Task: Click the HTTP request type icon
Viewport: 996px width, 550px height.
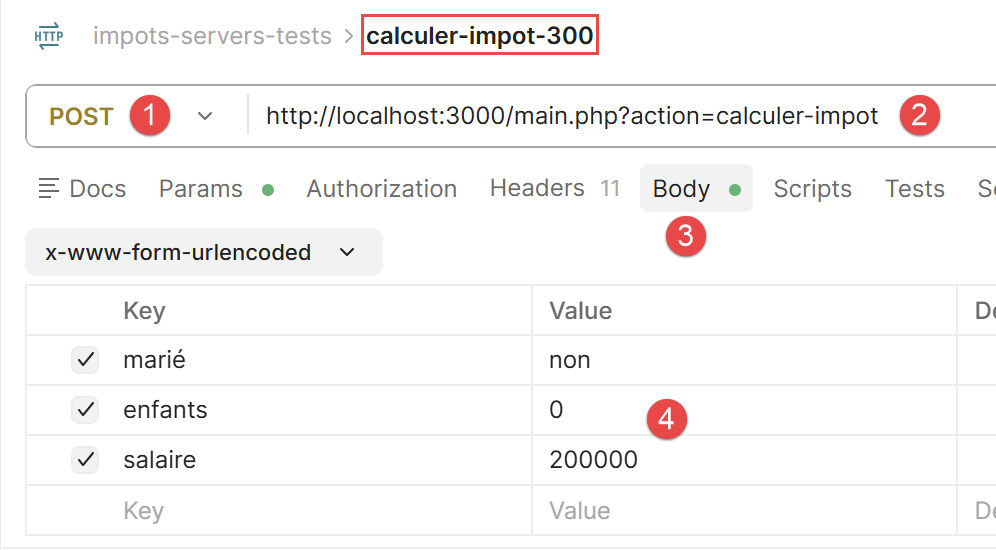Action: 49,36
